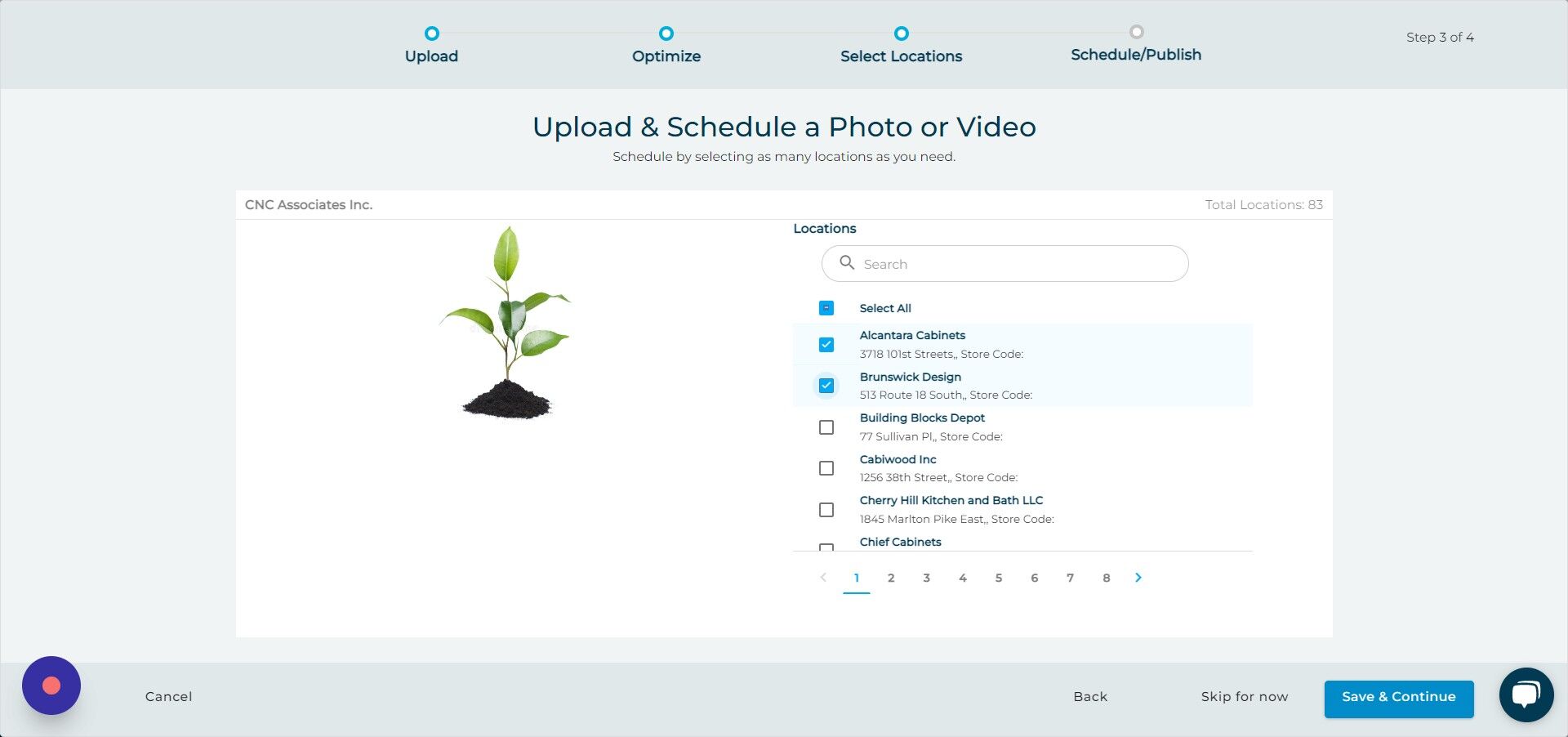Click the Save & Continue button

(x=1399, y=699)
